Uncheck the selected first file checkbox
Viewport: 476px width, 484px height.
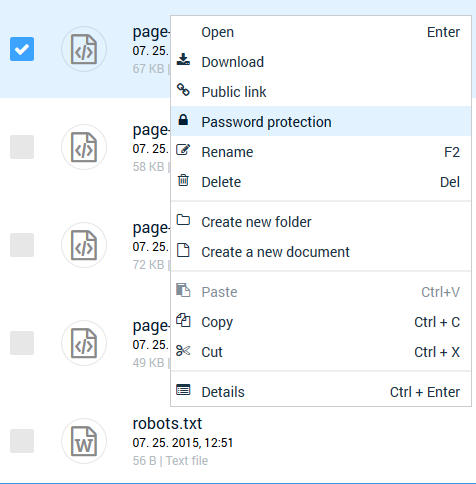tap(22, 49)
